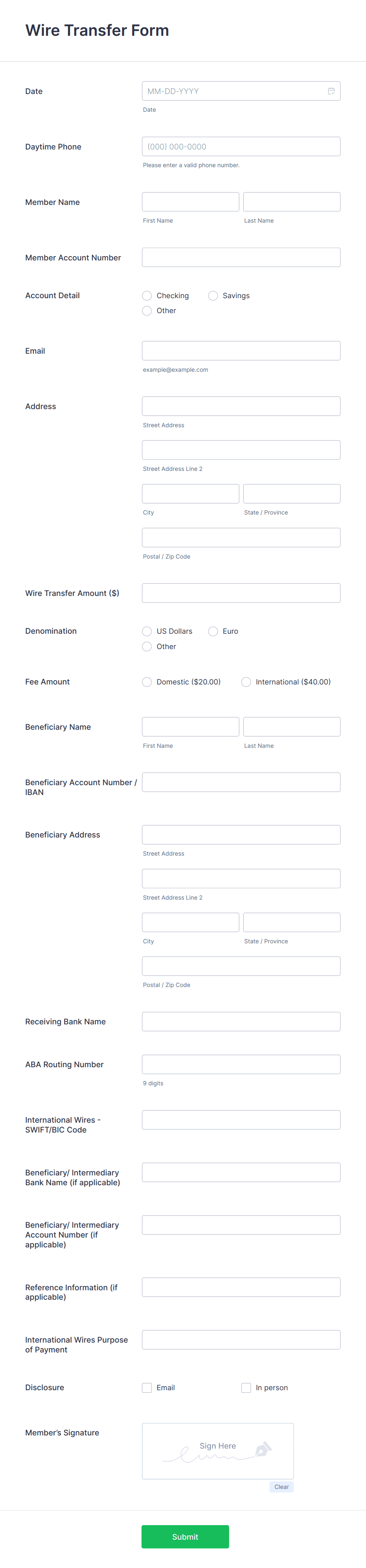Viewport: 366px width, 1568px height.
Task: Submit the wire transfer form
Action: [185, 1537]
